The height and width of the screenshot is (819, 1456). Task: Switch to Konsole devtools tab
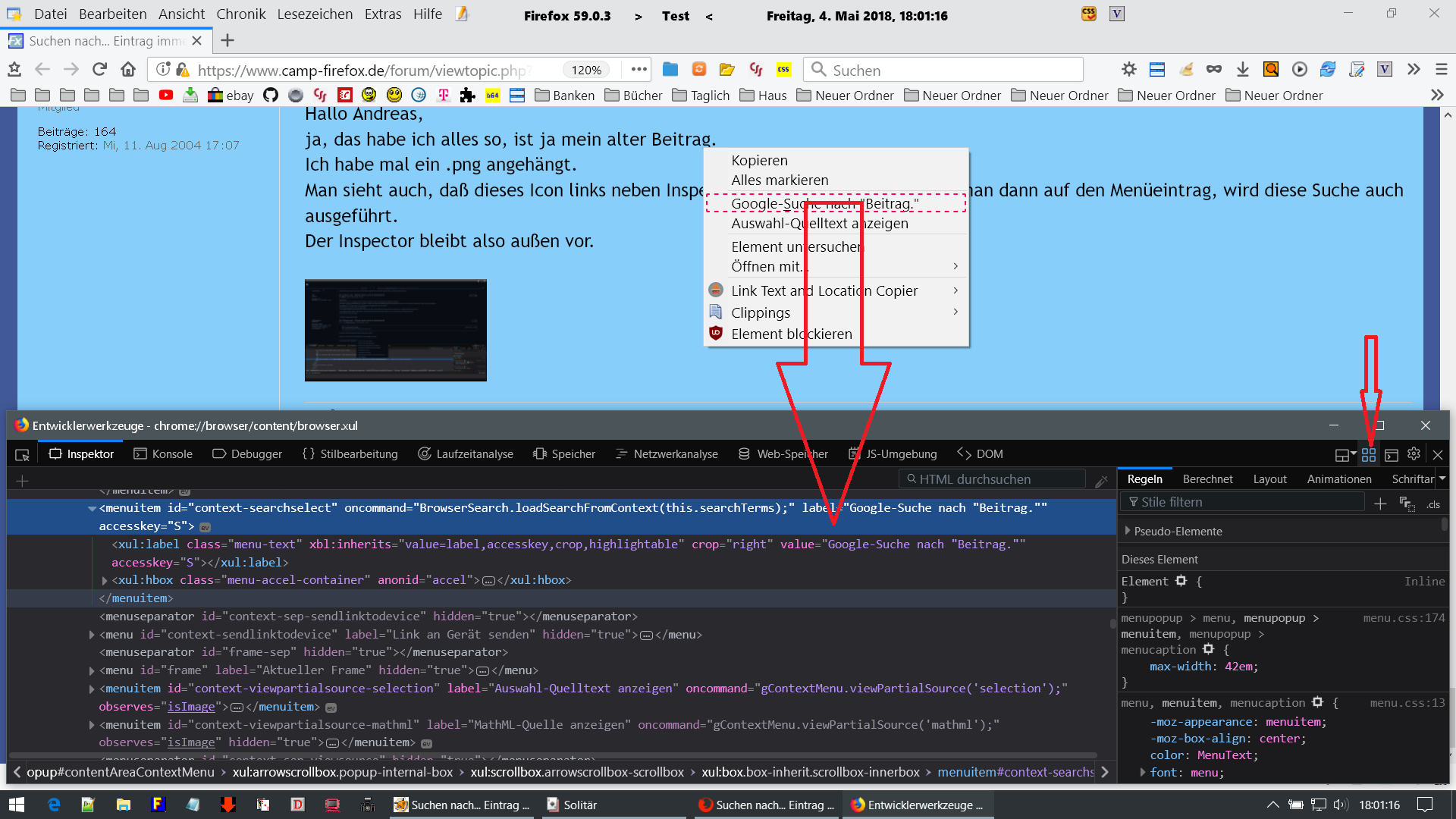click(x=163, y=453)
